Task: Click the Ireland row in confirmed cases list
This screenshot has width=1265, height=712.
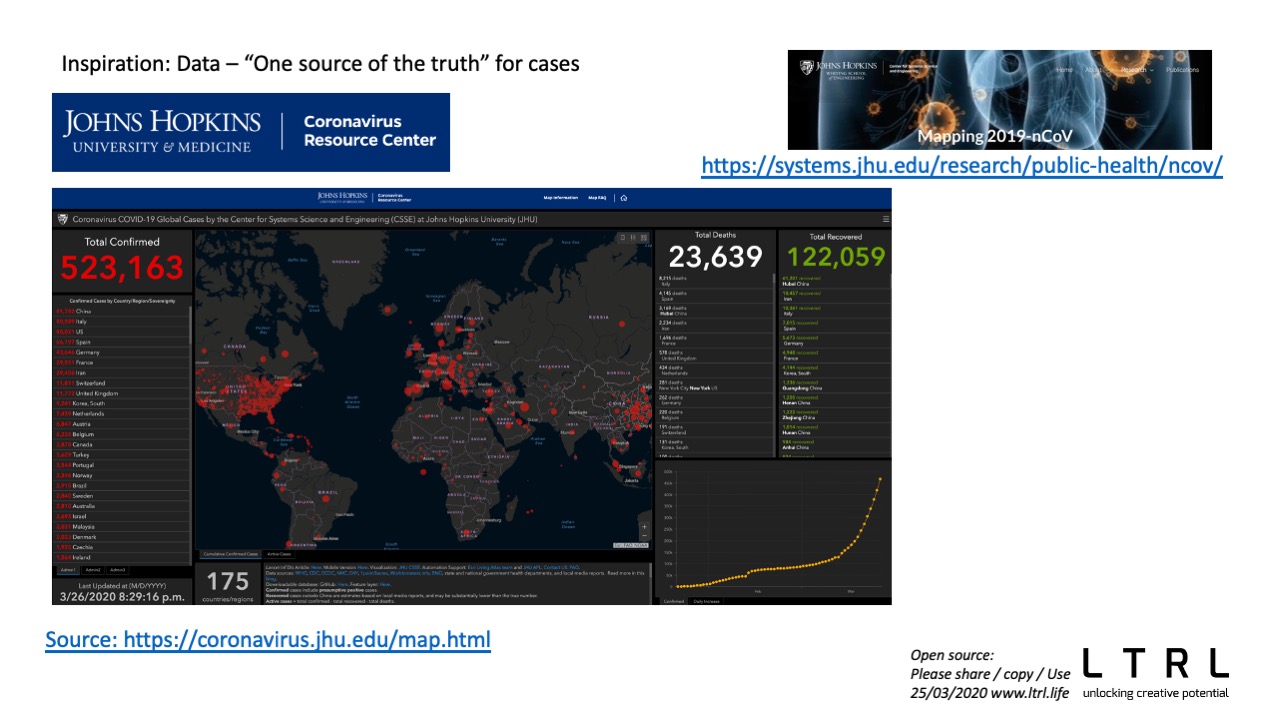Action: pos(120,557)
